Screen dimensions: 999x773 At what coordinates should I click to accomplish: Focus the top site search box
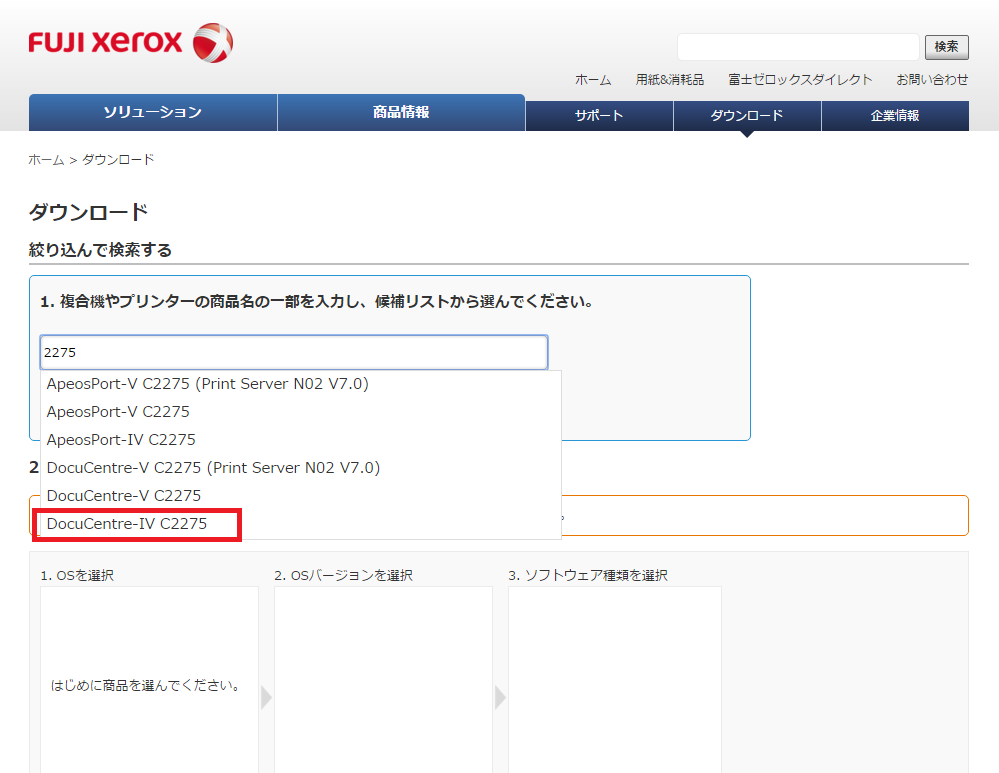[797, 47]
